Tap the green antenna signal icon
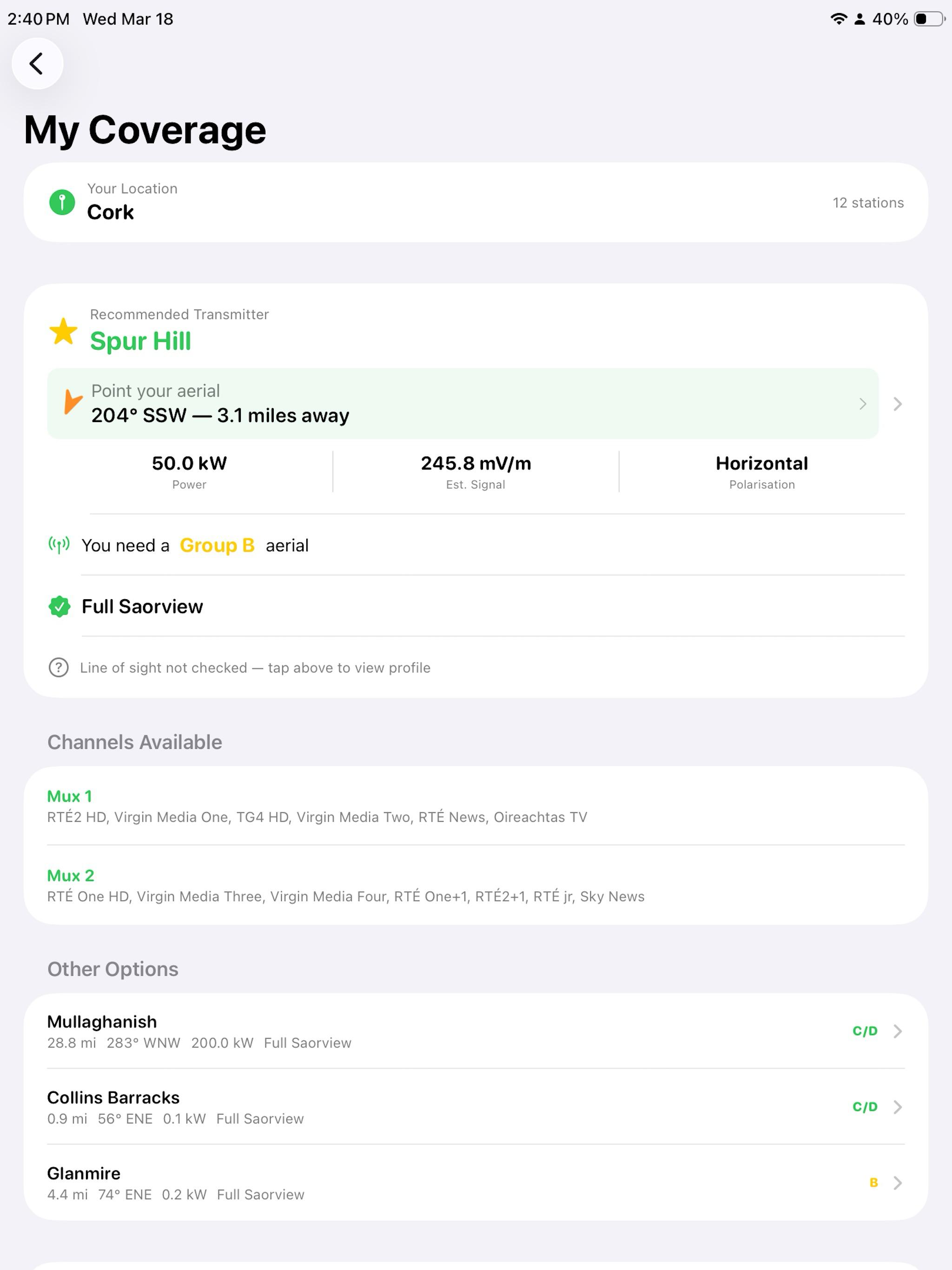The height and width of the screenshot is (1270, 952). point(59,545)
